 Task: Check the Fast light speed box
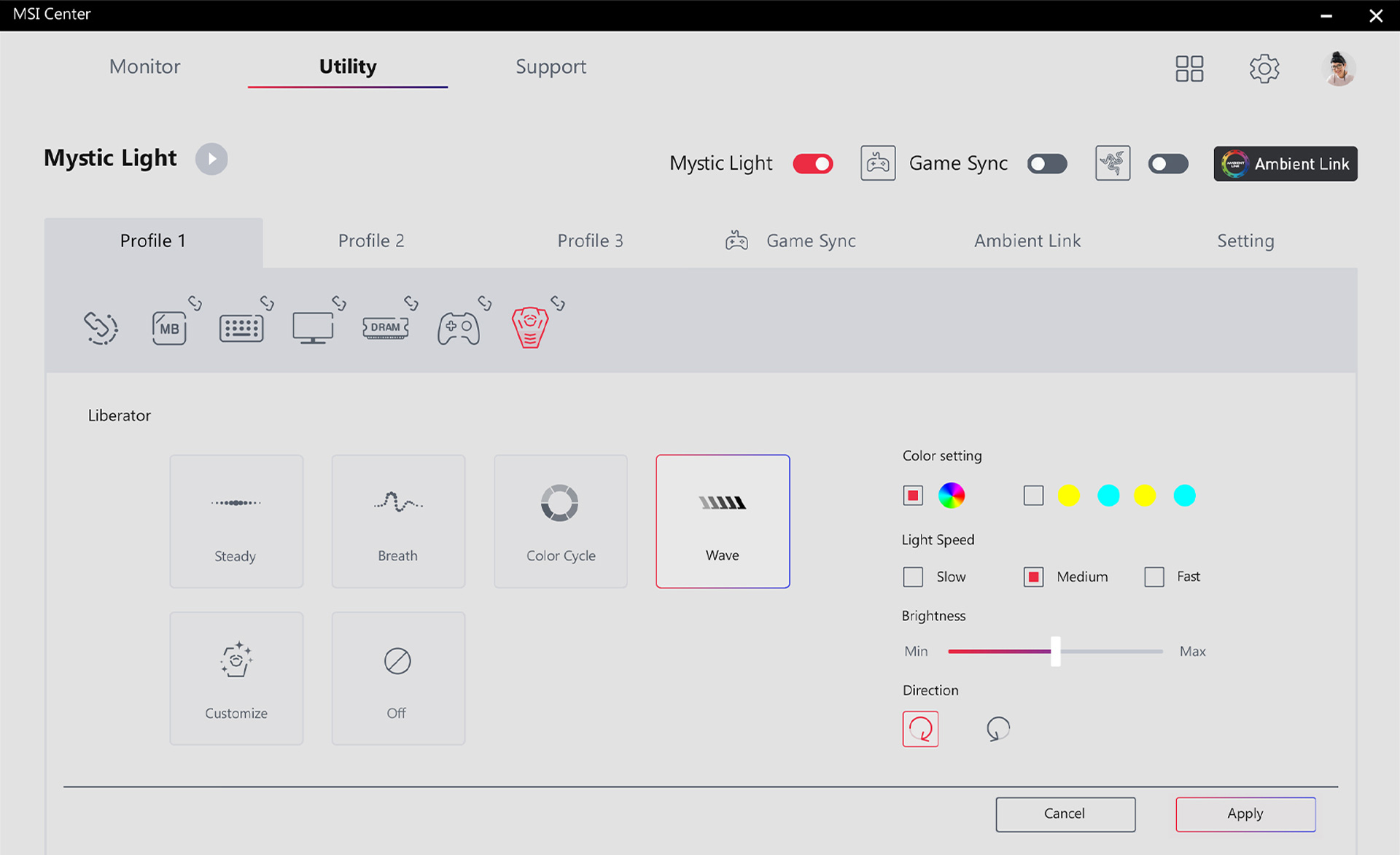pos(1154,577)
